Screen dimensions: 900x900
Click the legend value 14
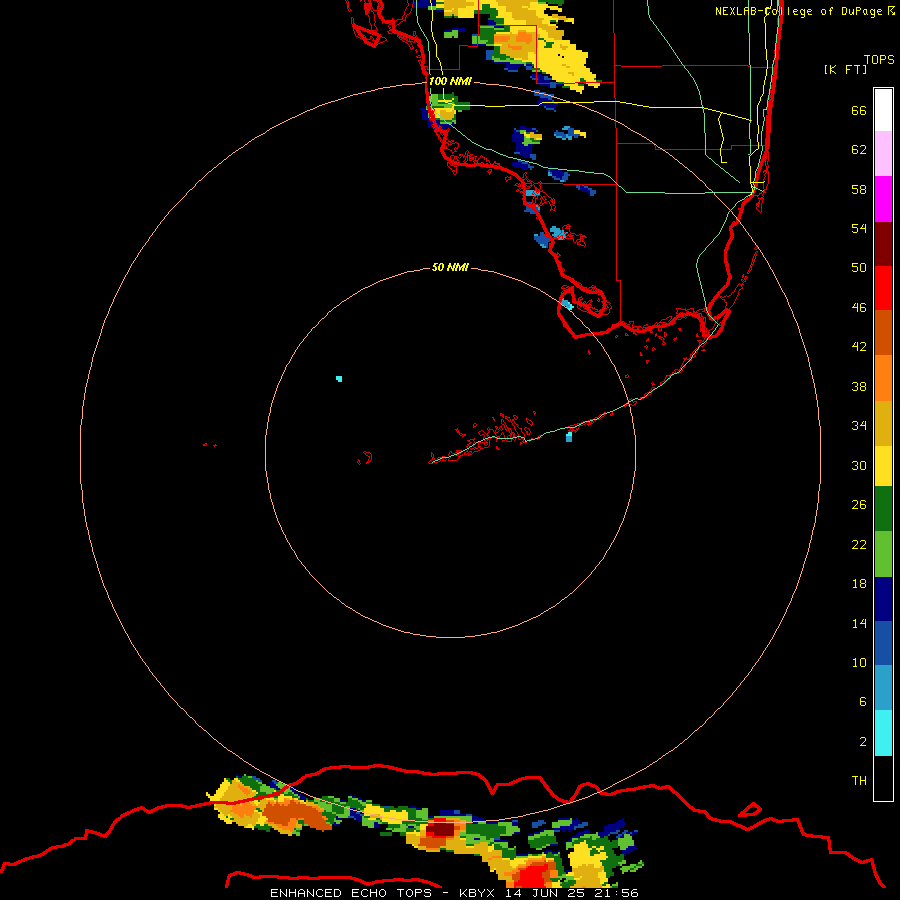(x=859, y=623)
